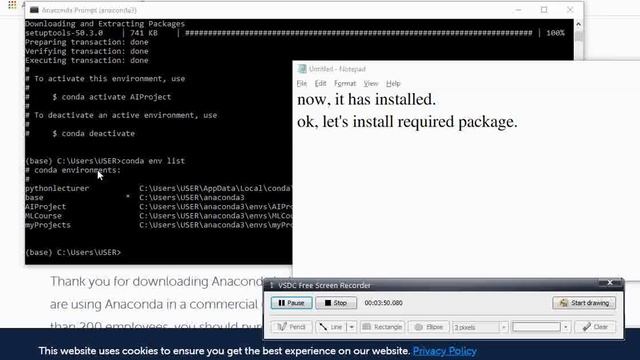
Task: Open the Notepad Help menu
Action: [x=393, y=83]
